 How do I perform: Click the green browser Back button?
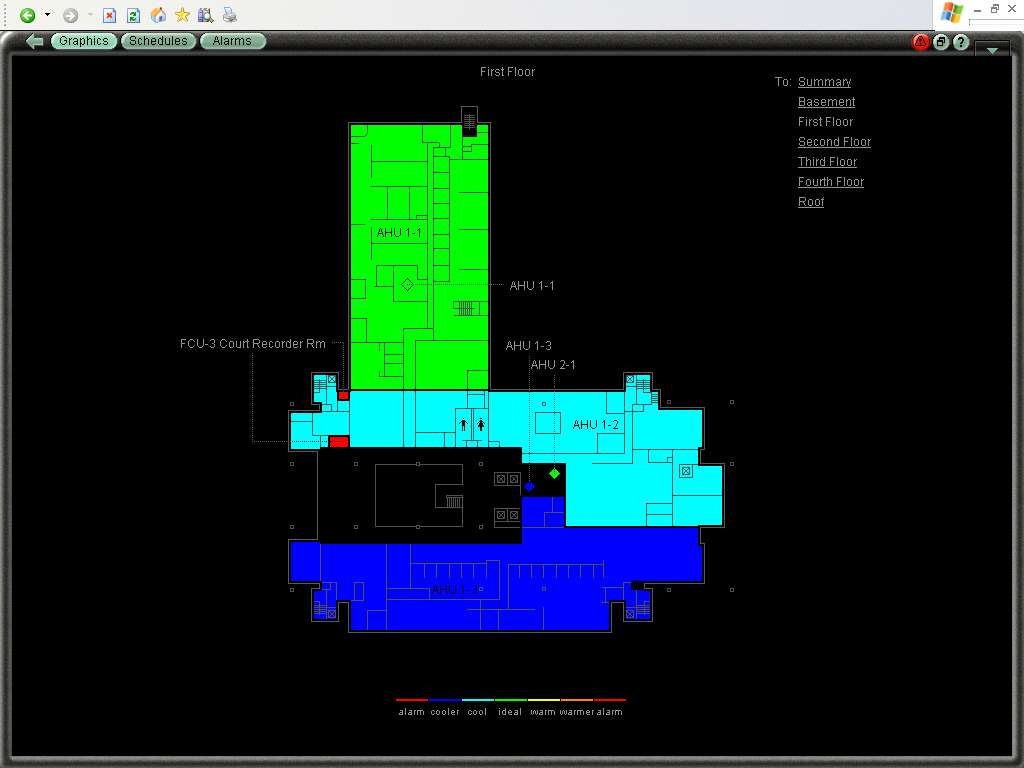[28, 15]
